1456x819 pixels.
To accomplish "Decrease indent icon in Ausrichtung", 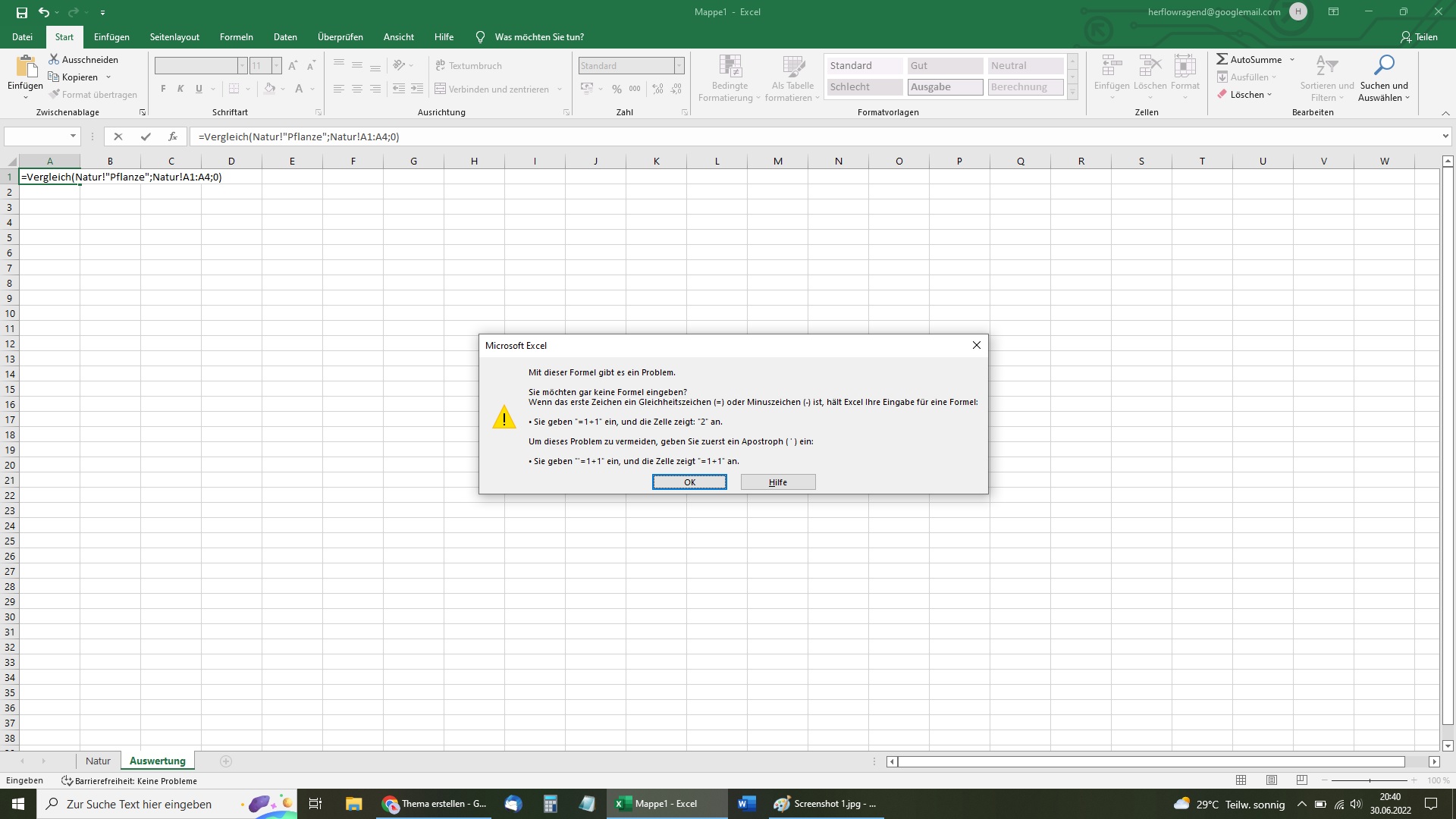I will point(399,89).
